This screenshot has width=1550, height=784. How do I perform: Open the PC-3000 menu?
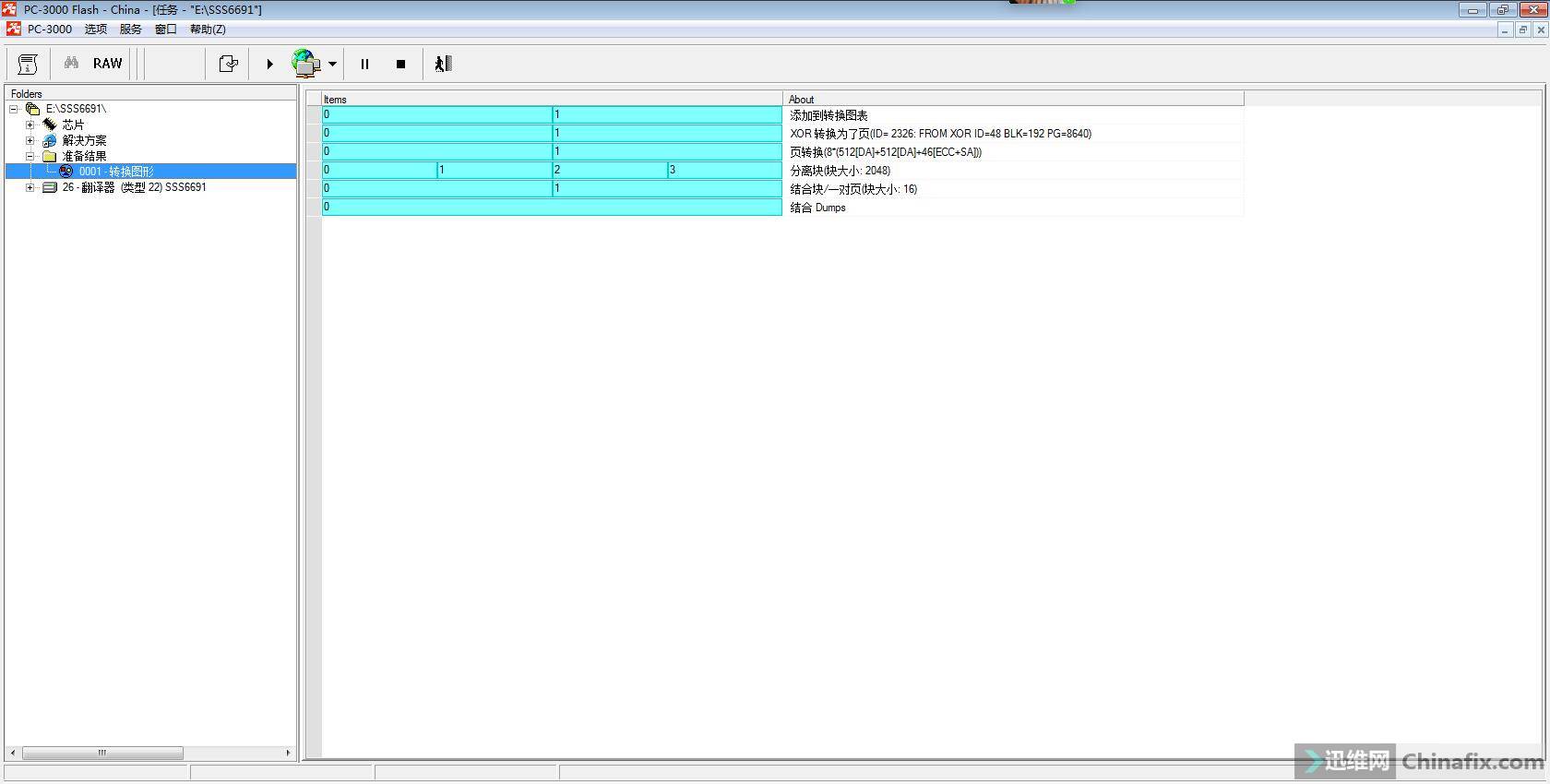click(x=50, y=30)
